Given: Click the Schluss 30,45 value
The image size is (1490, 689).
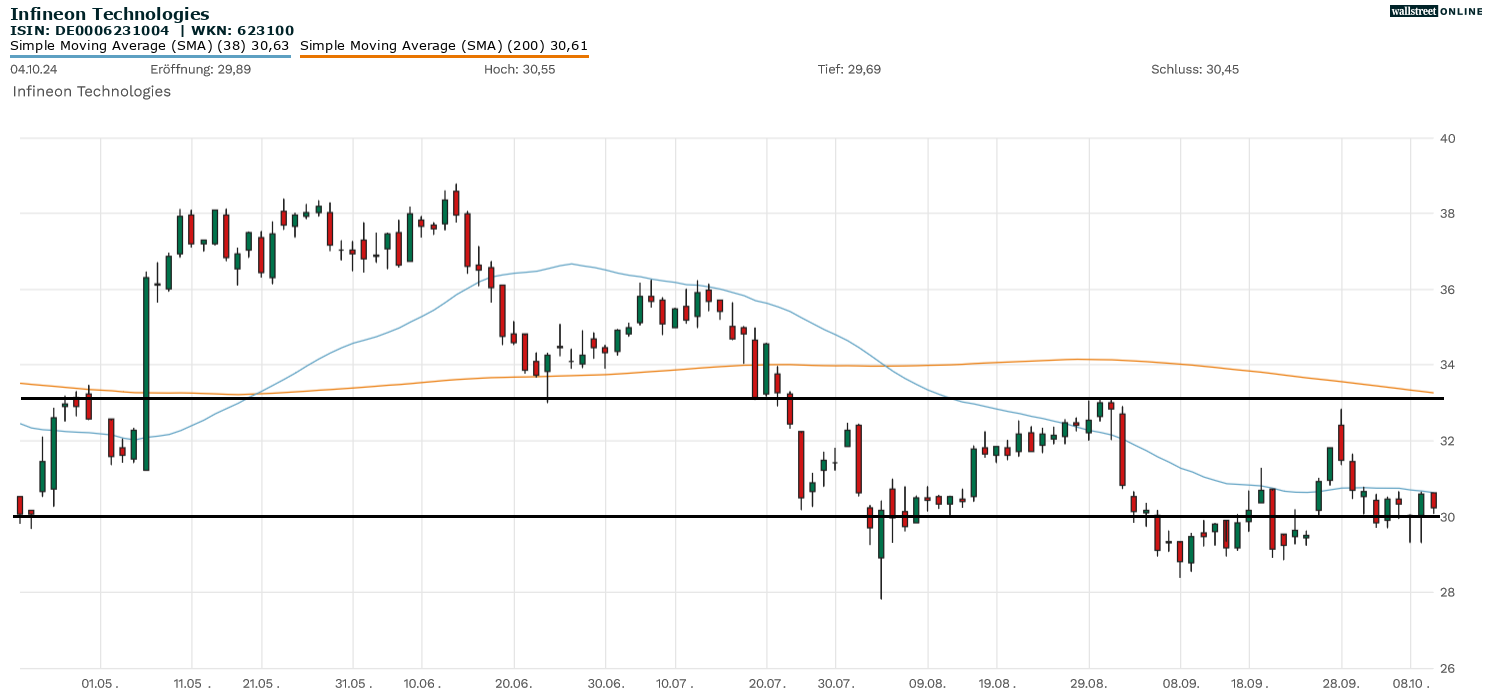Looking at the screenshot, I should point(1195,69).
